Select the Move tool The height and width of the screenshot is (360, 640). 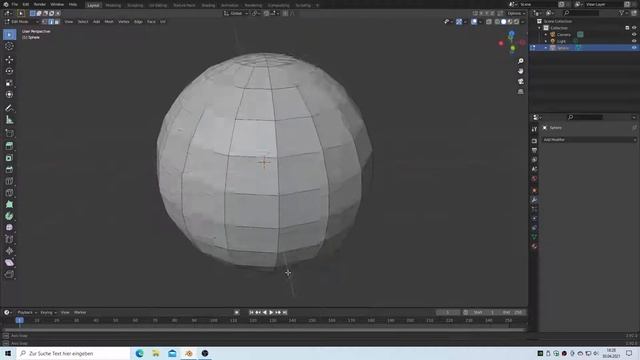9,60
